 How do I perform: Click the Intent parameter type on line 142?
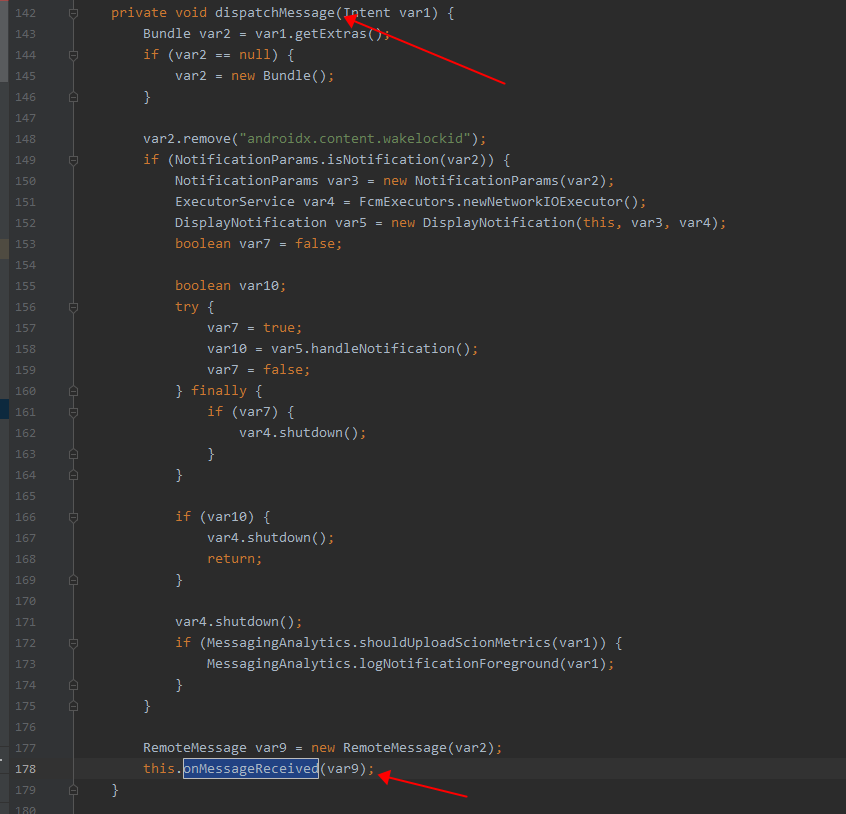[x=367, y=12]
